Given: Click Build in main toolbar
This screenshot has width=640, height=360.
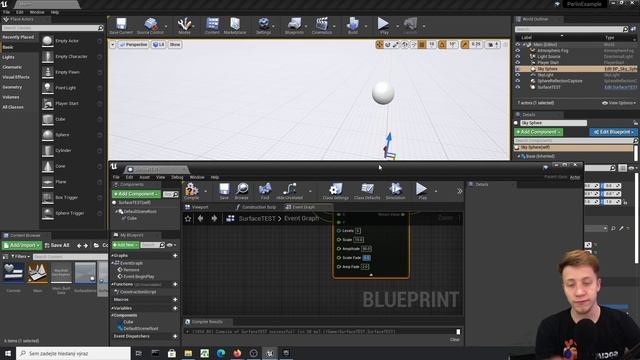Looking at the screenshot, I should (x=353, y=26).
